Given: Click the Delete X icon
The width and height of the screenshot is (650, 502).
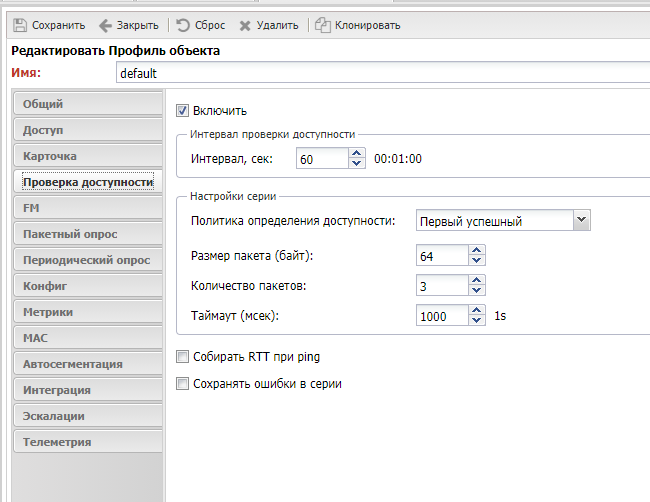Looking at the screenshot, I should (x=245, y=26).
